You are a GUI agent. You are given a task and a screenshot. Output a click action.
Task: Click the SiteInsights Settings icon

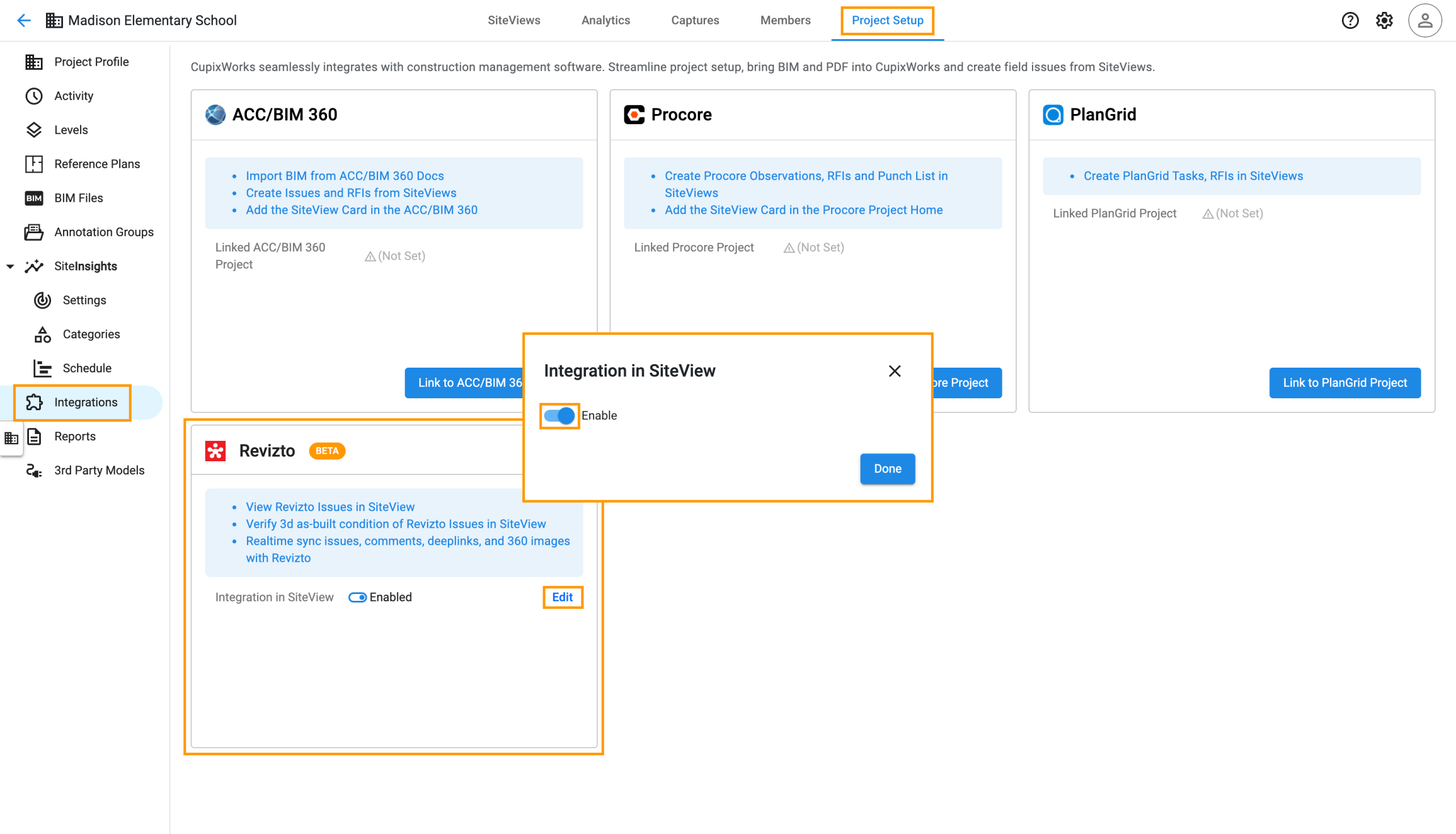tap(43, 300)
